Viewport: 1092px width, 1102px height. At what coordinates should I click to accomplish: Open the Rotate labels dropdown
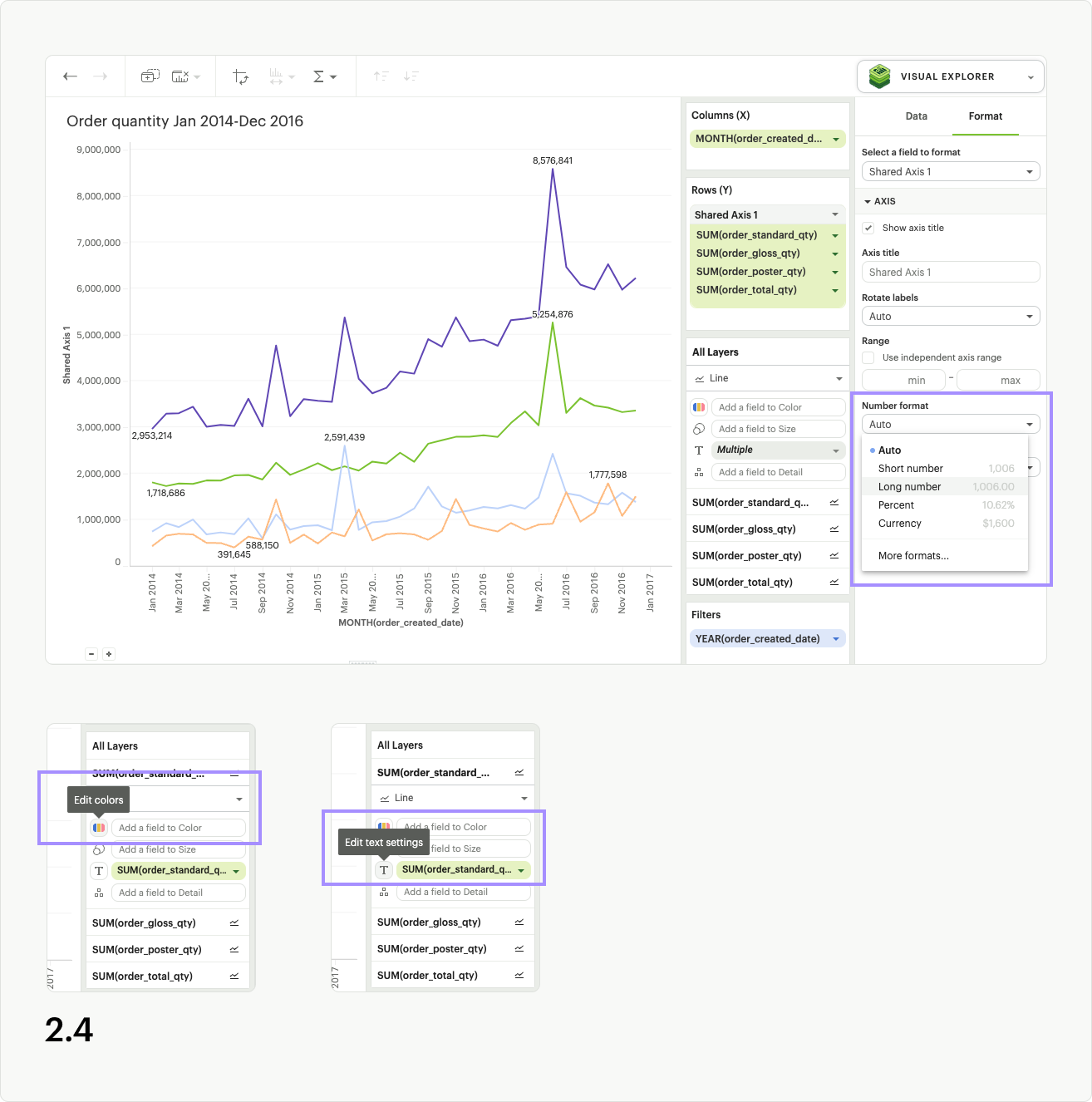(x=950, y=316)
